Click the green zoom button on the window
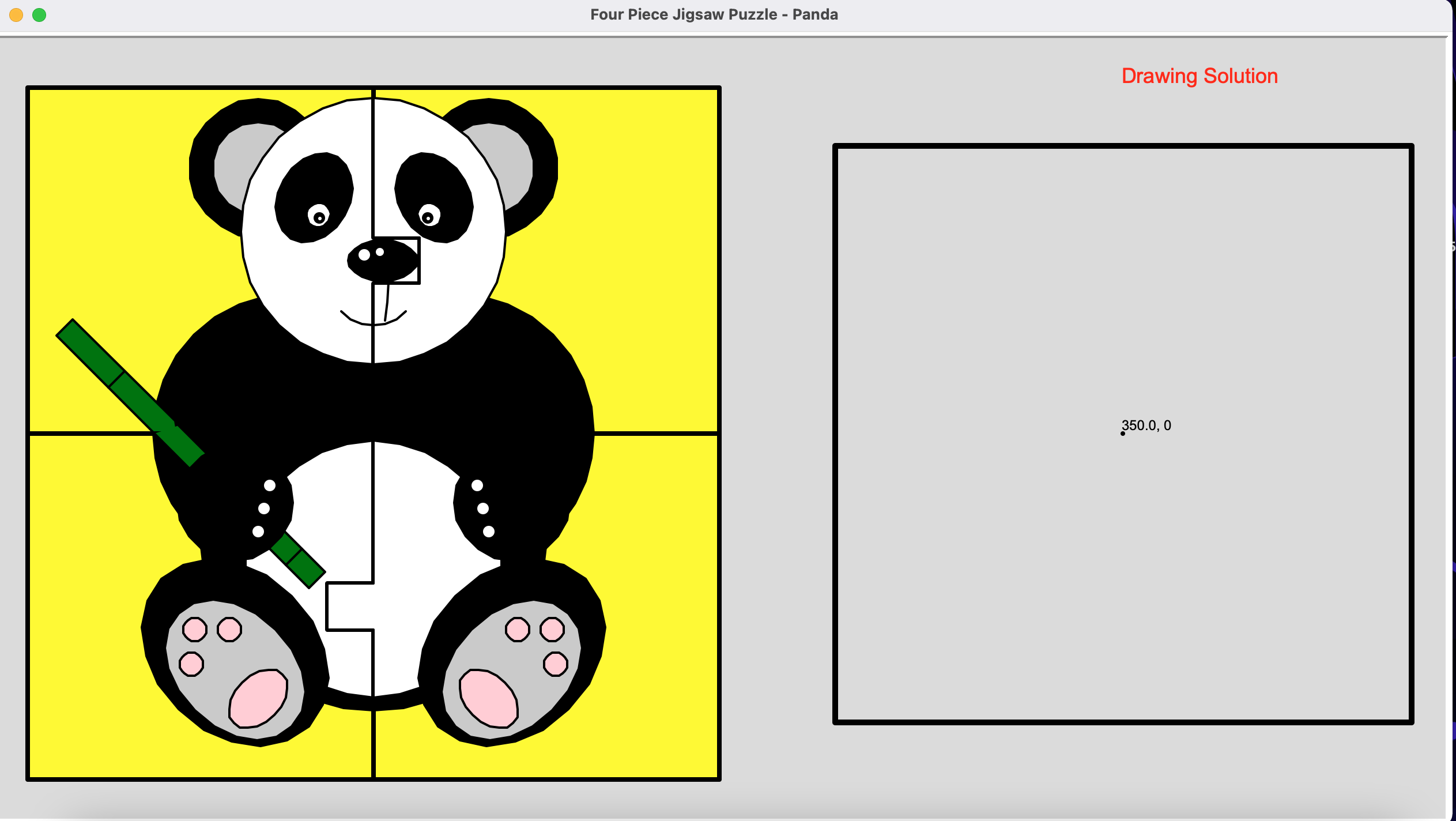1456x821 pixels. [x=39, y=15]
